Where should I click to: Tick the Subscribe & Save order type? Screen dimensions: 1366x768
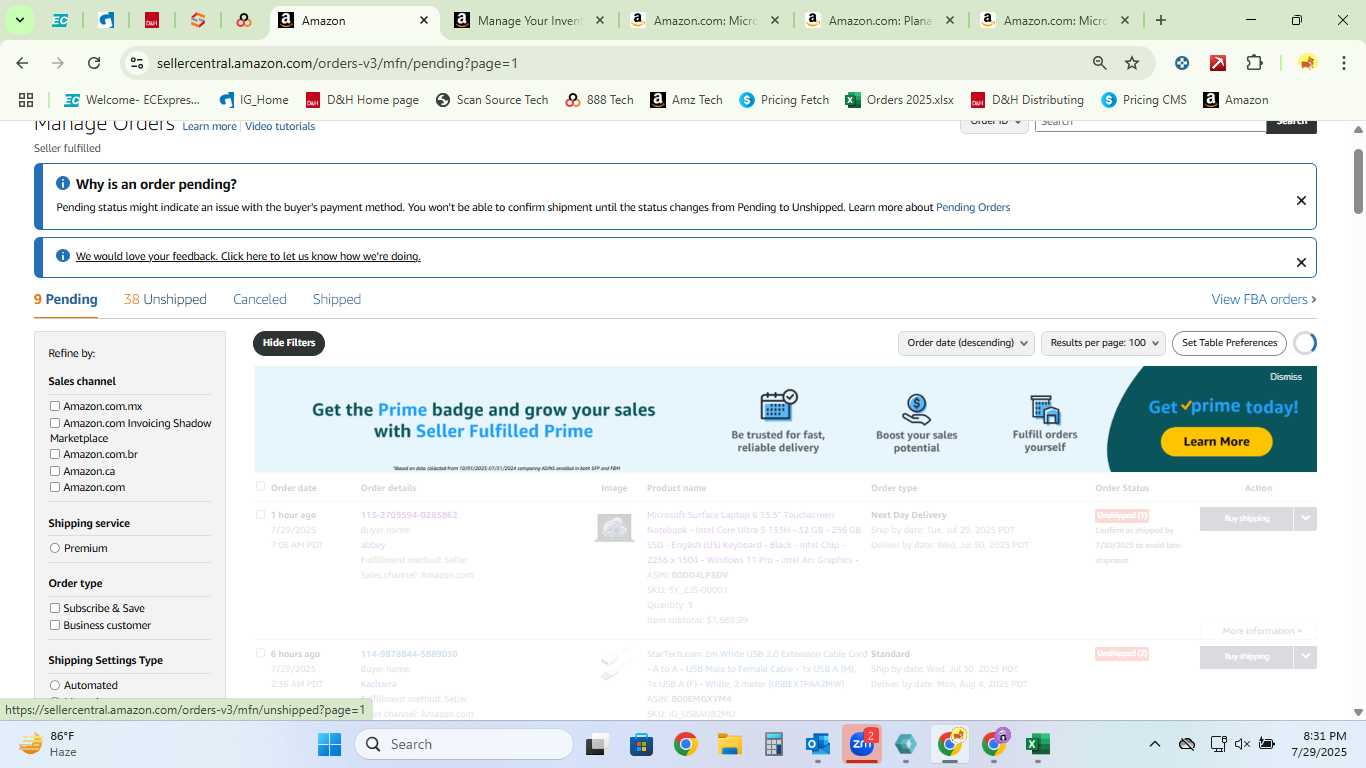point(55,608)
